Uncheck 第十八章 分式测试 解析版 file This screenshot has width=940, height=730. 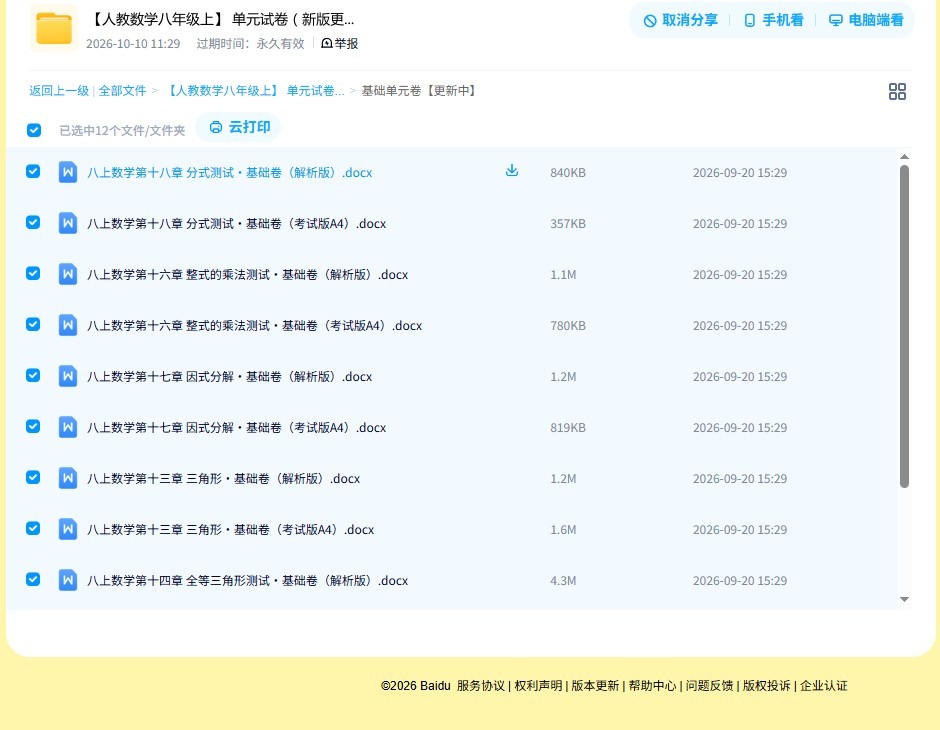click(33, 171)
